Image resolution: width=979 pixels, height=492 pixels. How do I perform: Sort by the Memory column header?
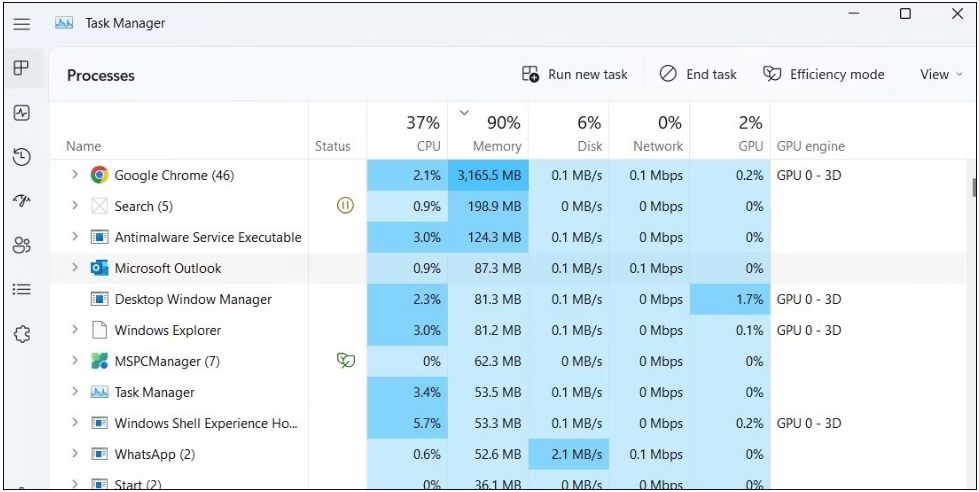coord(488,131)
